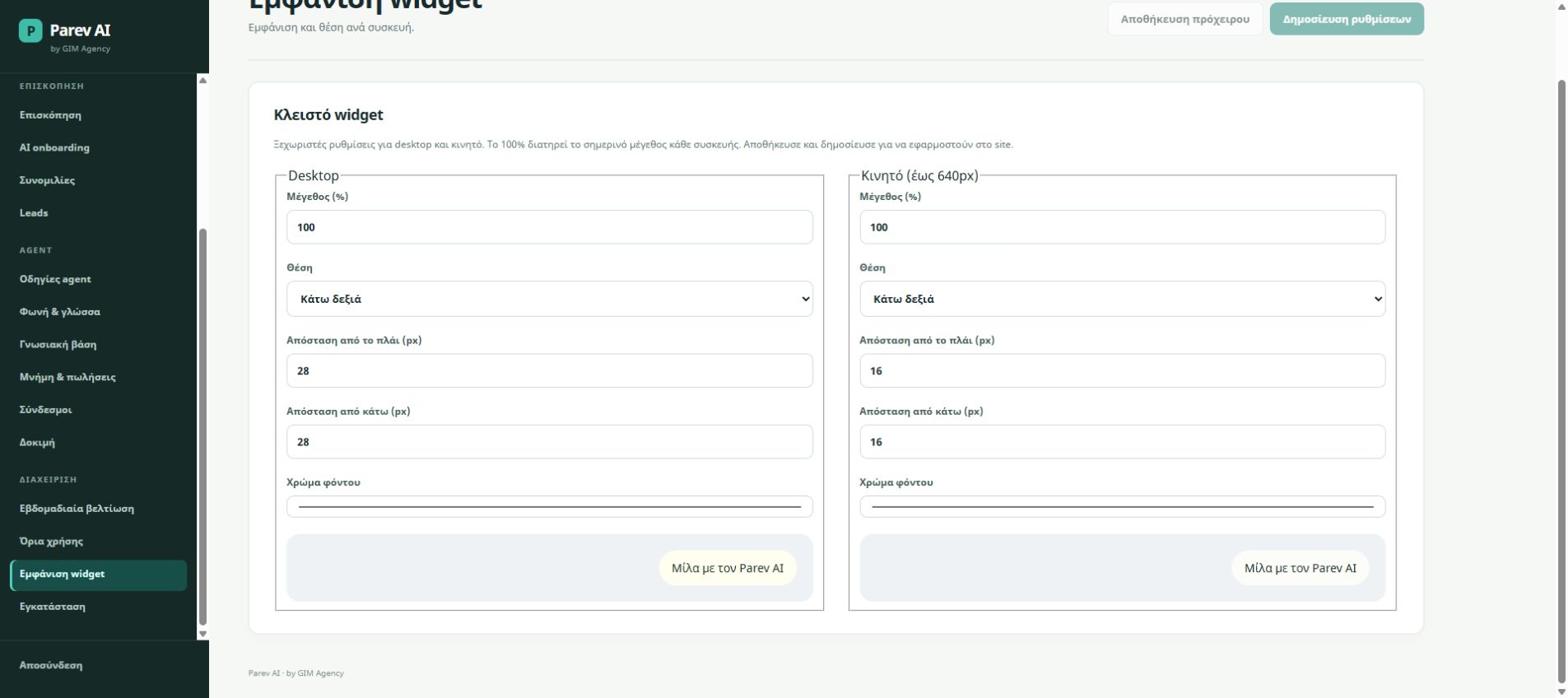
Task: Focus Desktop Απόσταση από κάτω field
Action: pyautogui.click(x=550, y=442)
